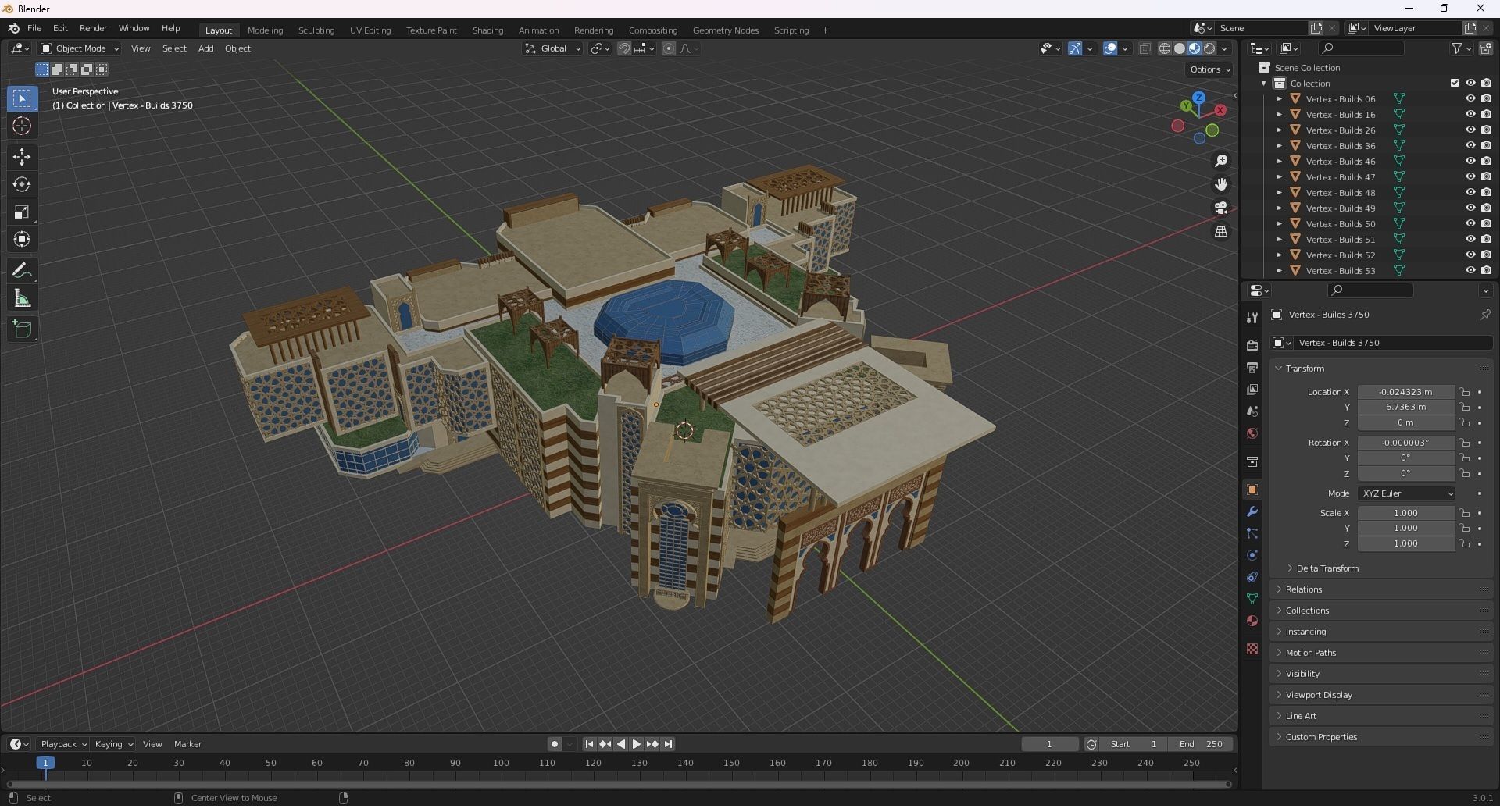Toggle auto keying record button

pyautogui.click(x=555, y=744)
